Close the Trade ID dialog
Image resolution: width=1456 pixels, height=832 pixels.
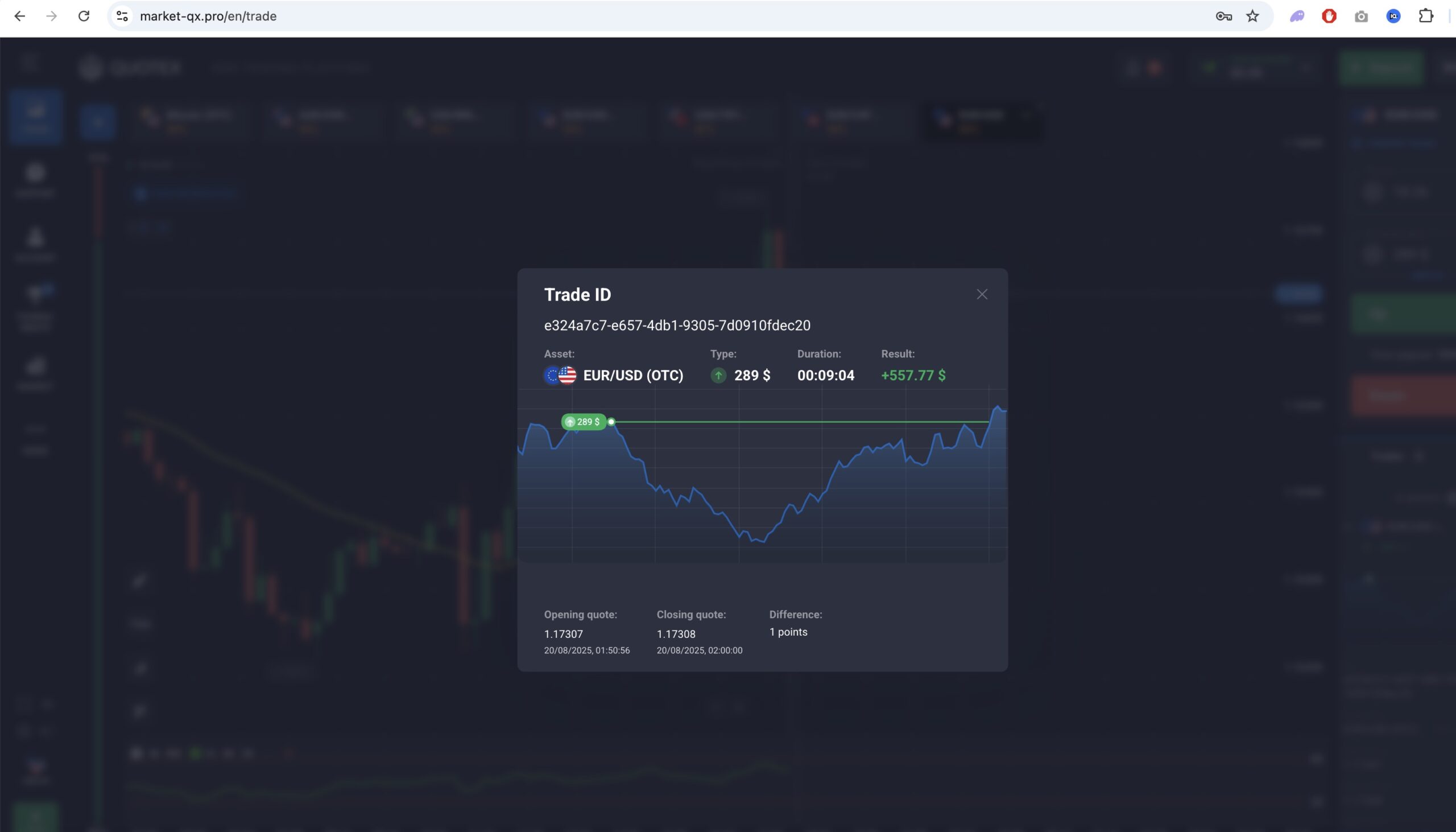pyautogui.click(x=982, y=294)
